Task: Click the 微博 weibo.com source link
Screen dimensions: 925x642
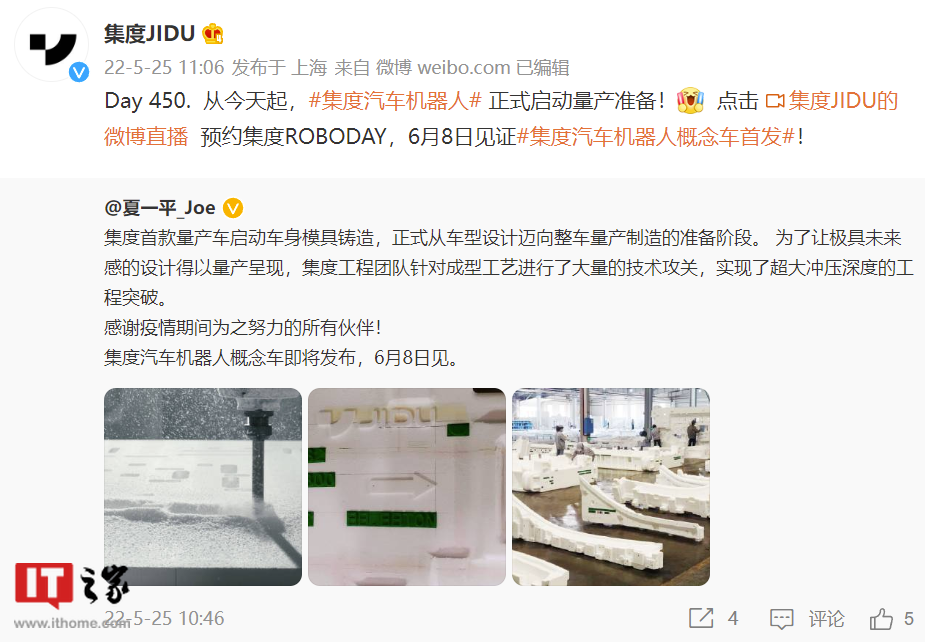Action: pyautogui.click(x=443, y=68)
